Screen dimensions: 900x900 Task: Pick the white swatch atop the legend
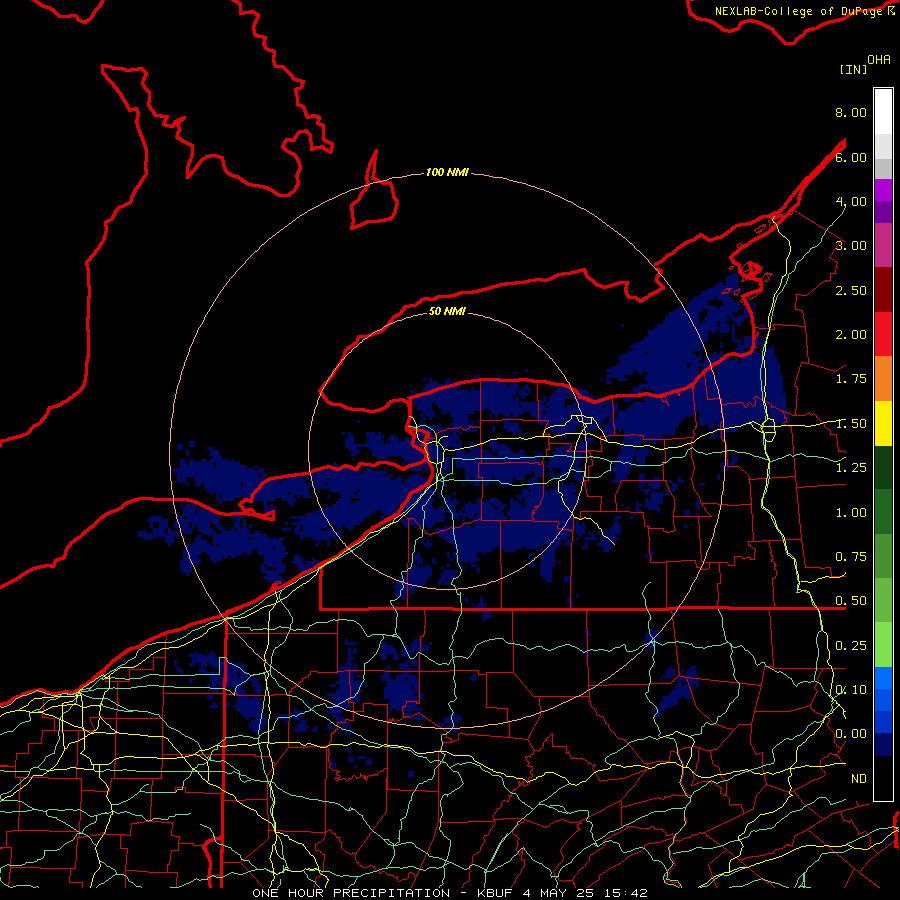click(x=883, y=112)
